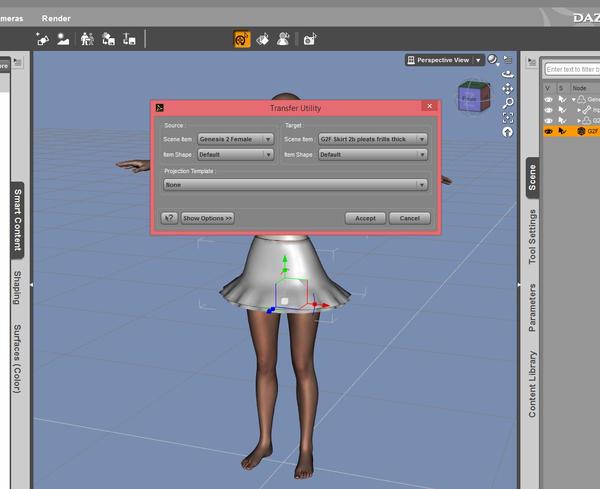
Task: Toggle selectability arrow of hip bone row
Action: tap(562, 110)
